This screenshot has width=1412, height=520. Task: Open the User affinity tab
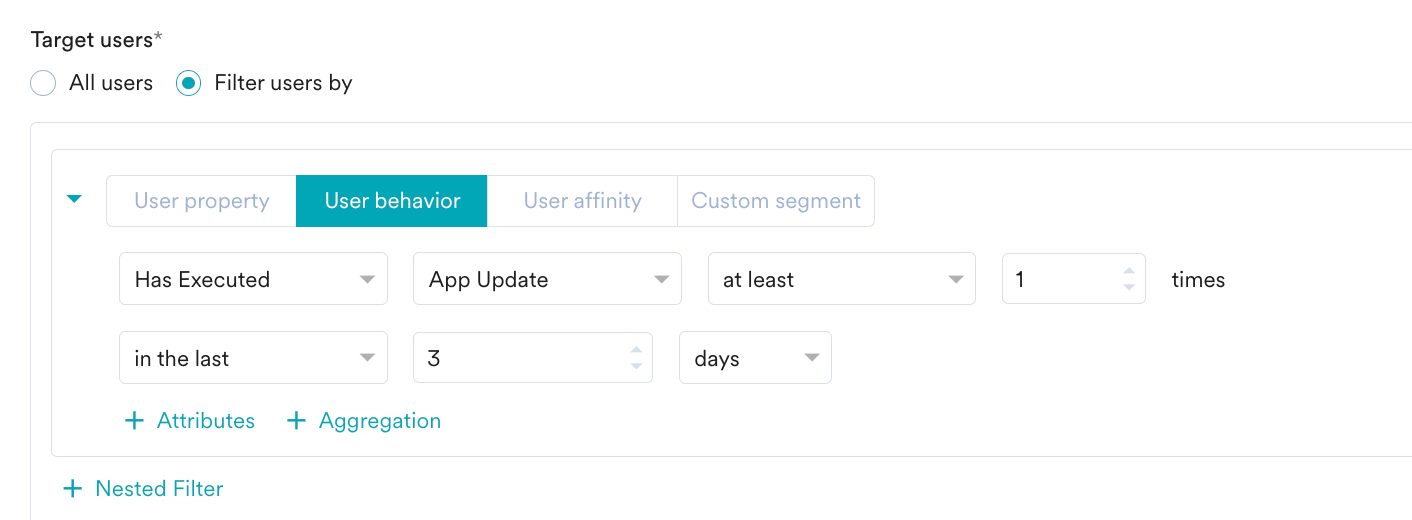[x=582, y=201]
